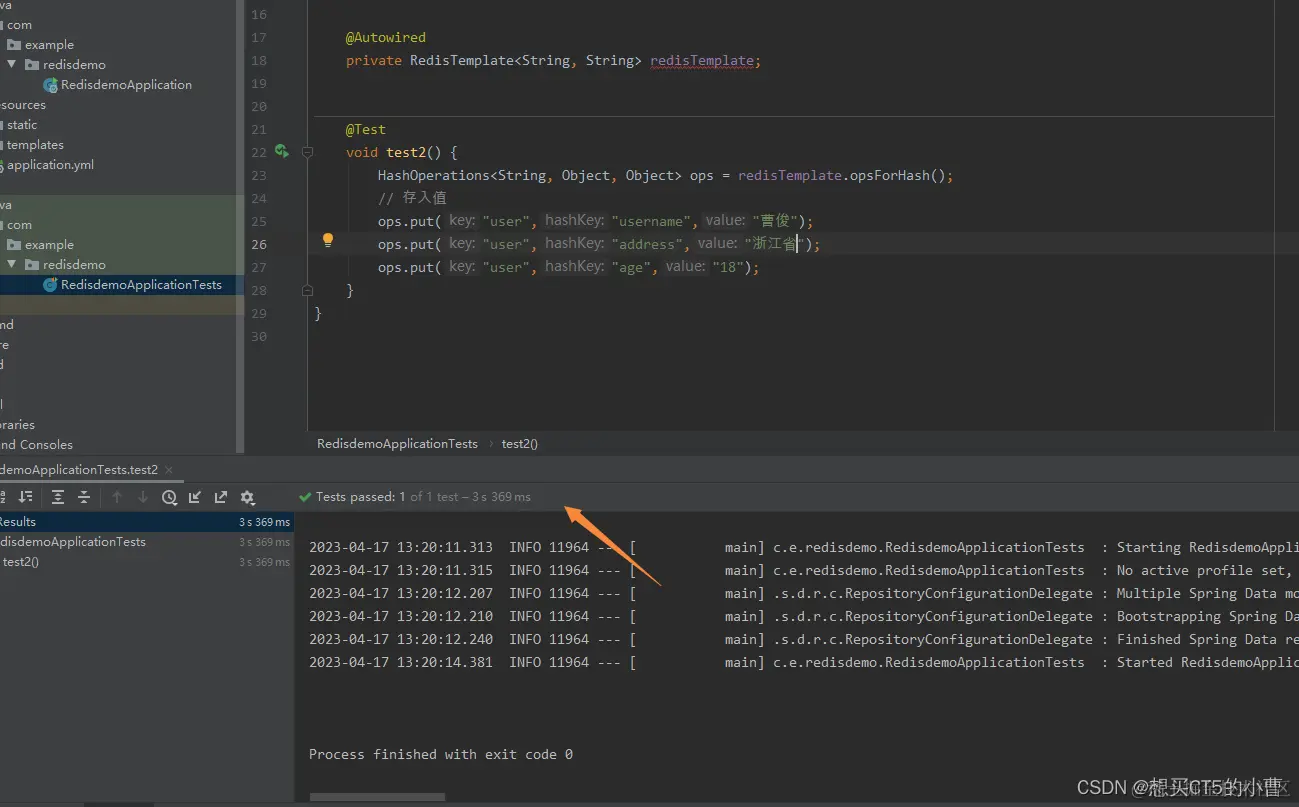This screenshot has height=807, width=1299.
Task: Click the Export Test Results icon
Action: coord(221,497)
